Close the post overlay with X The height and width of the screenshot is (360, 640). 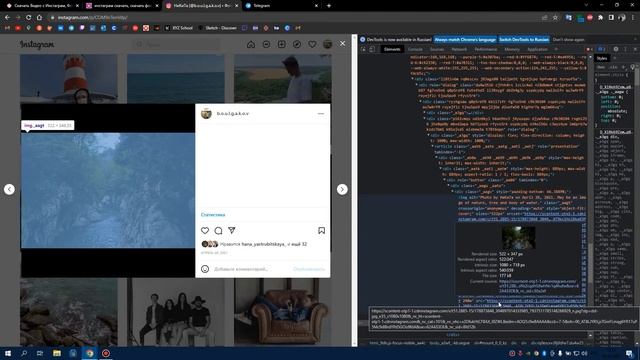coord(342,43)
